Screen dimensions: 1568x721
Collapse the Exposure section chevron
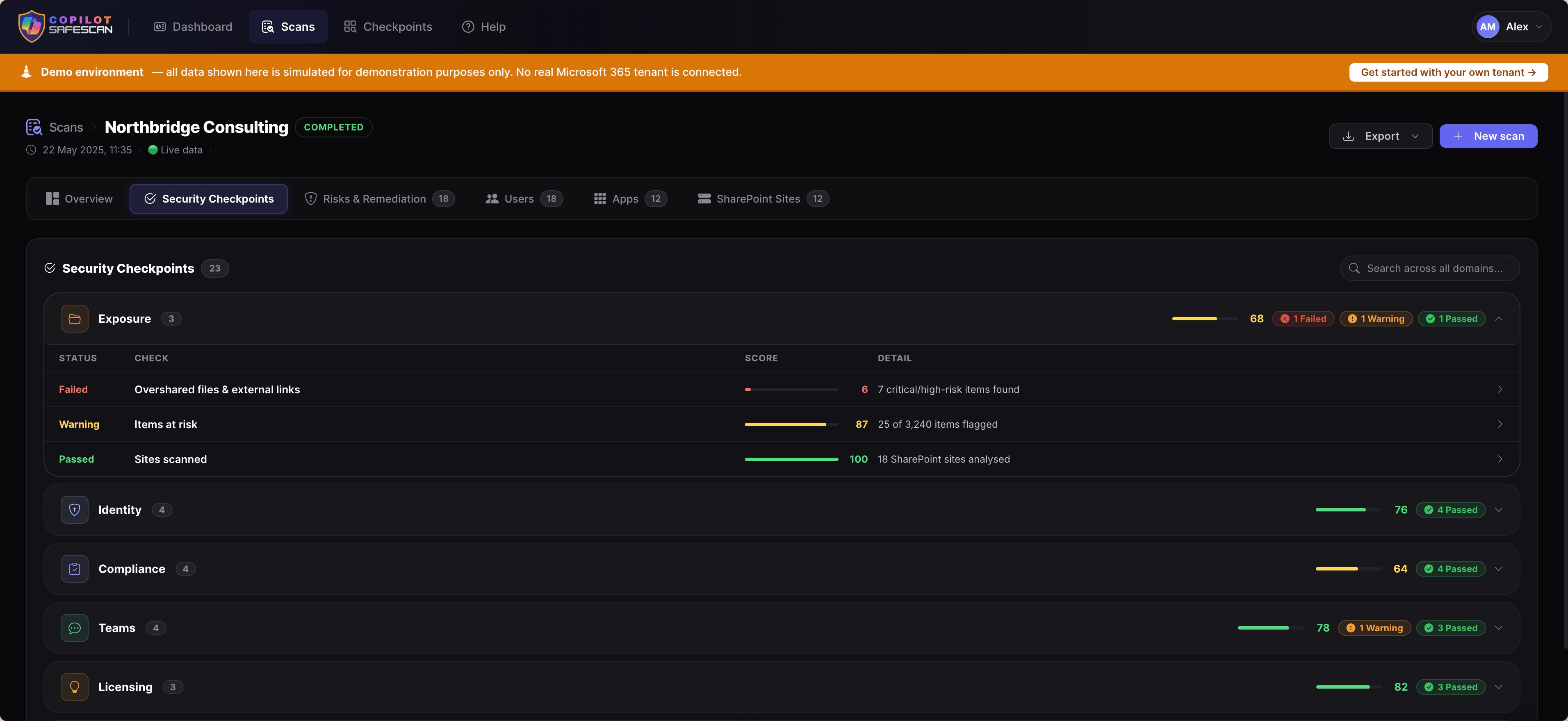(x=1499, y=319)
